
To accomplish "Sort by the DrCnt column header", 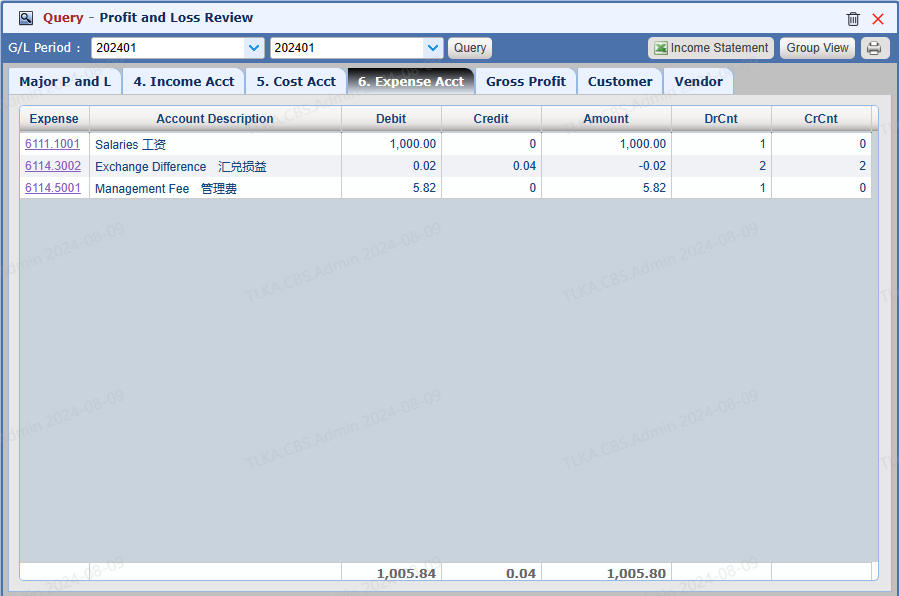I will (721, 119).
